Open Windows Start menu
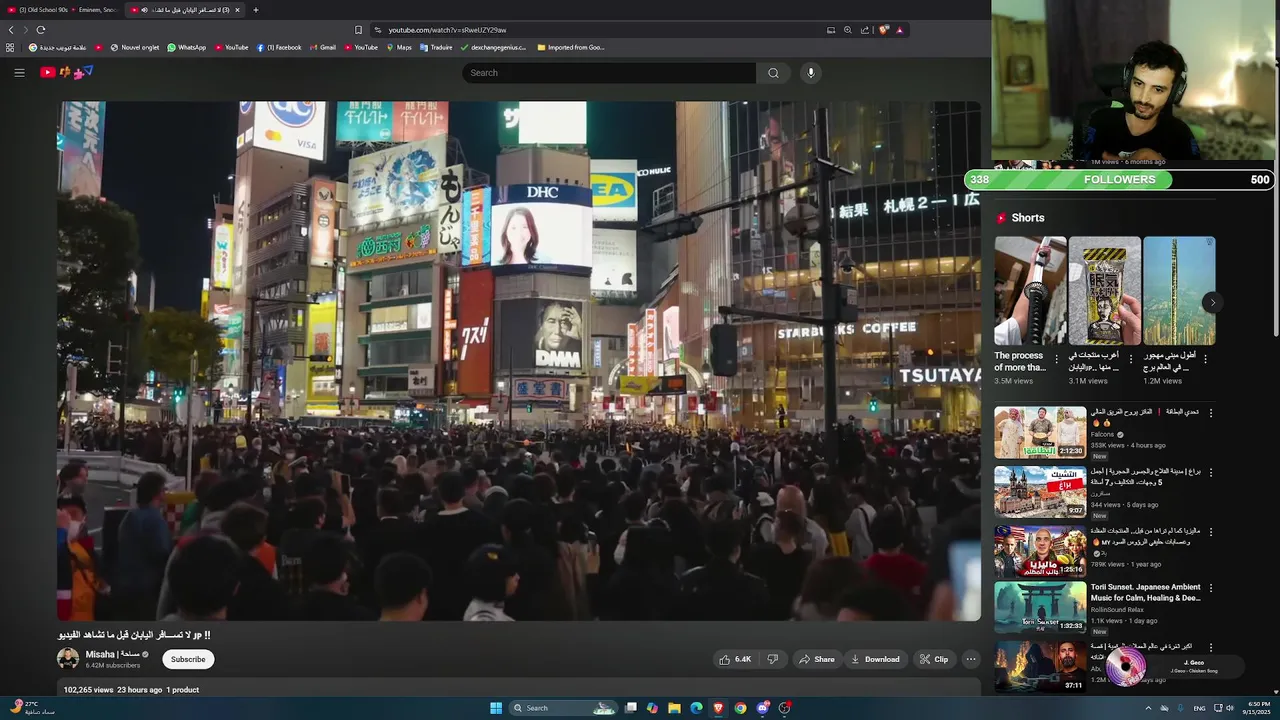Image resolution: width=1280 pixels, height=720 pixels. [x=495, y=708]
